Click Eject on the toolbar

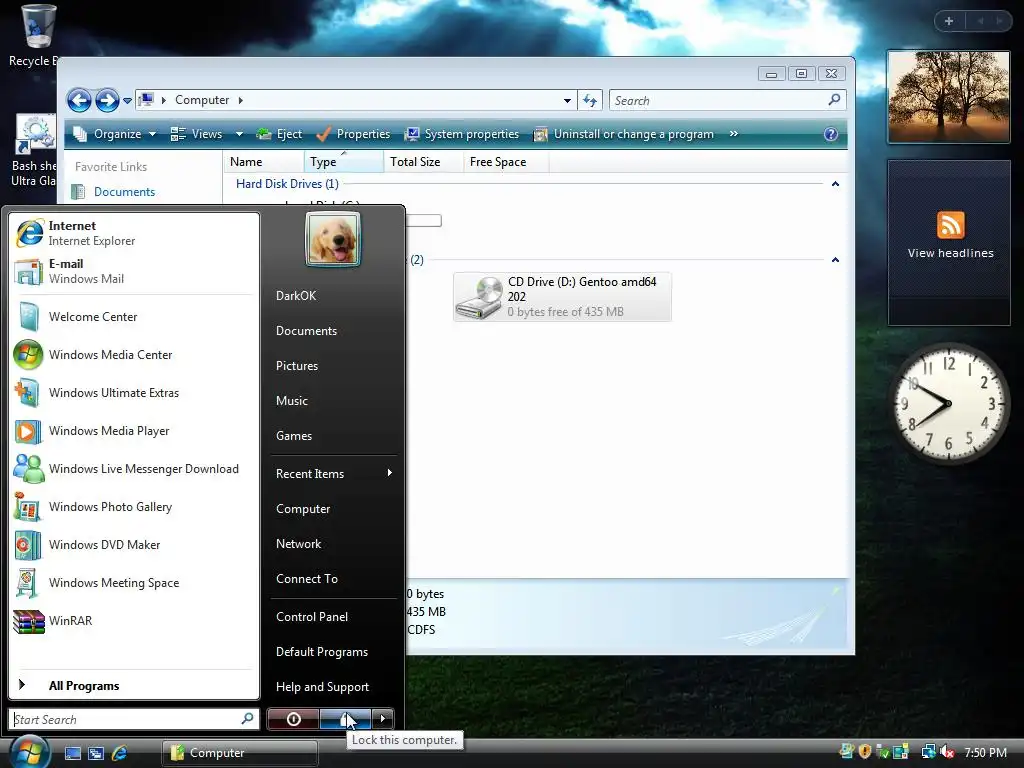[x=280, y=134]
